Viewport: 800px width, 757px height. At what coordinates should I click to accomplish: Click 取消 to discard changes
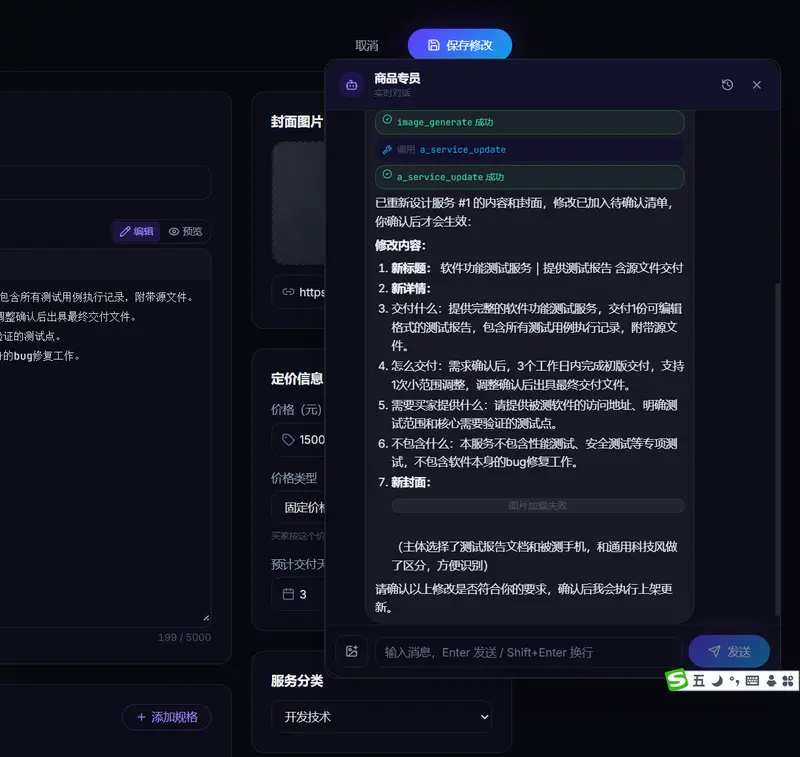[367, 45]
